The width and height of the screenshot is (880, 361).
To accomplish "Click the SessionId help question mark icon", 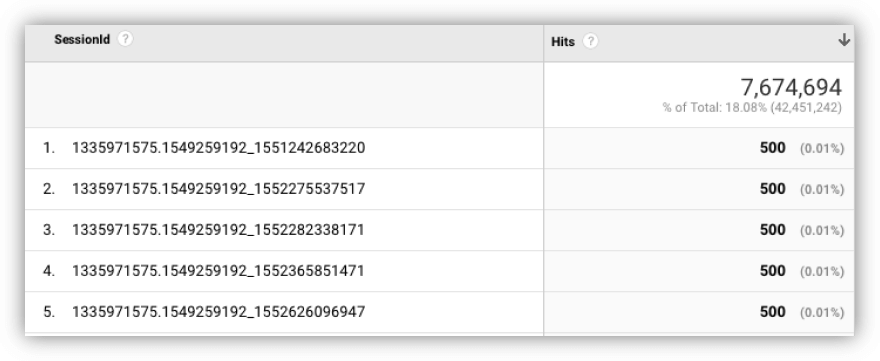I will pyautogui.click(x=125, y=39).
